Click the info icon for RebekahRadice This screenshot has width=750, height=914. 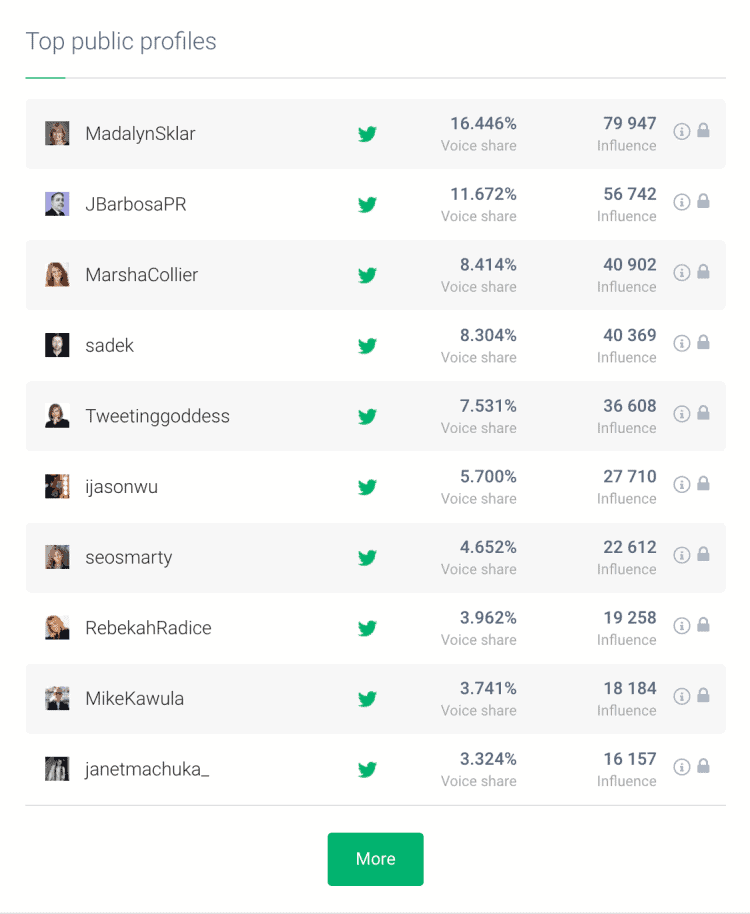tap(682, 625)
